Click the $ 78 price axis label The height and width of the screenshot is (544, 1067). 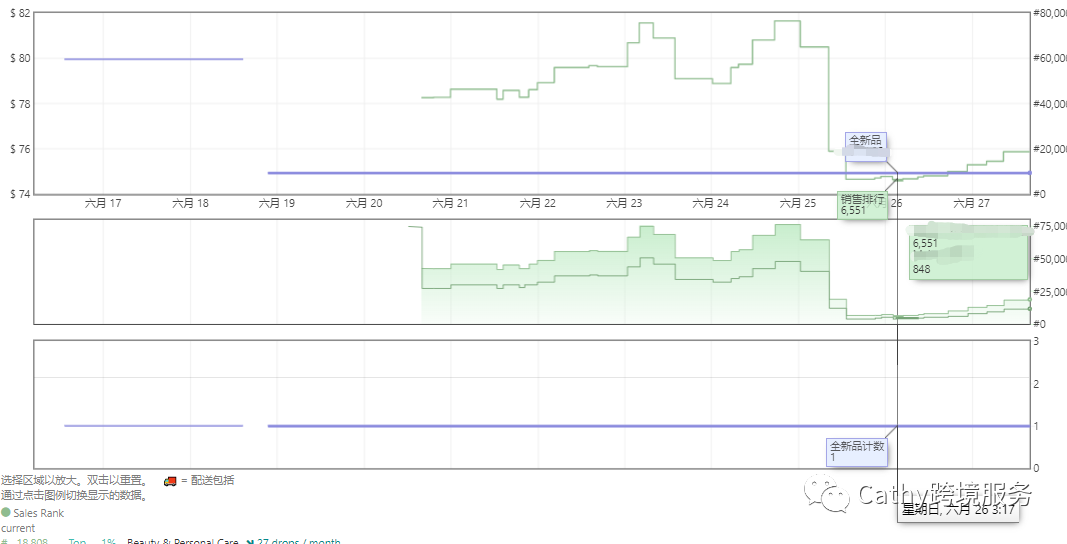[20, 104]
